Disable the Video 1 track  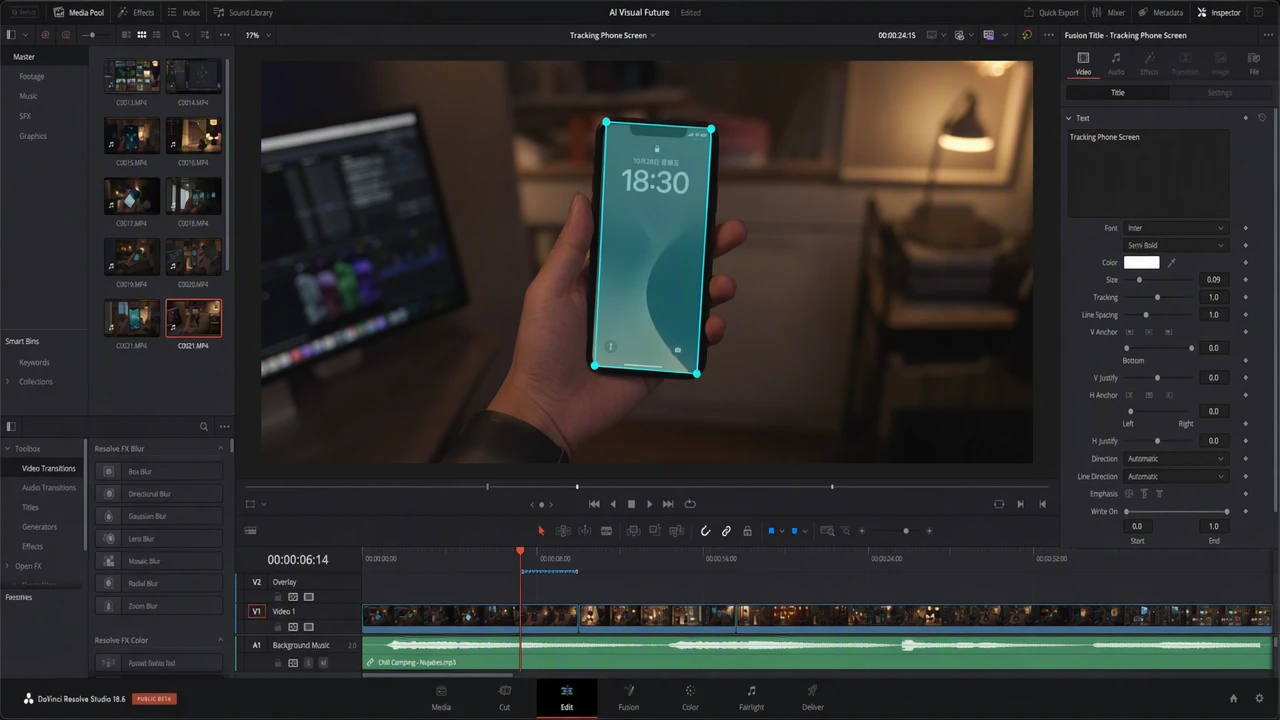click(308, 627)
